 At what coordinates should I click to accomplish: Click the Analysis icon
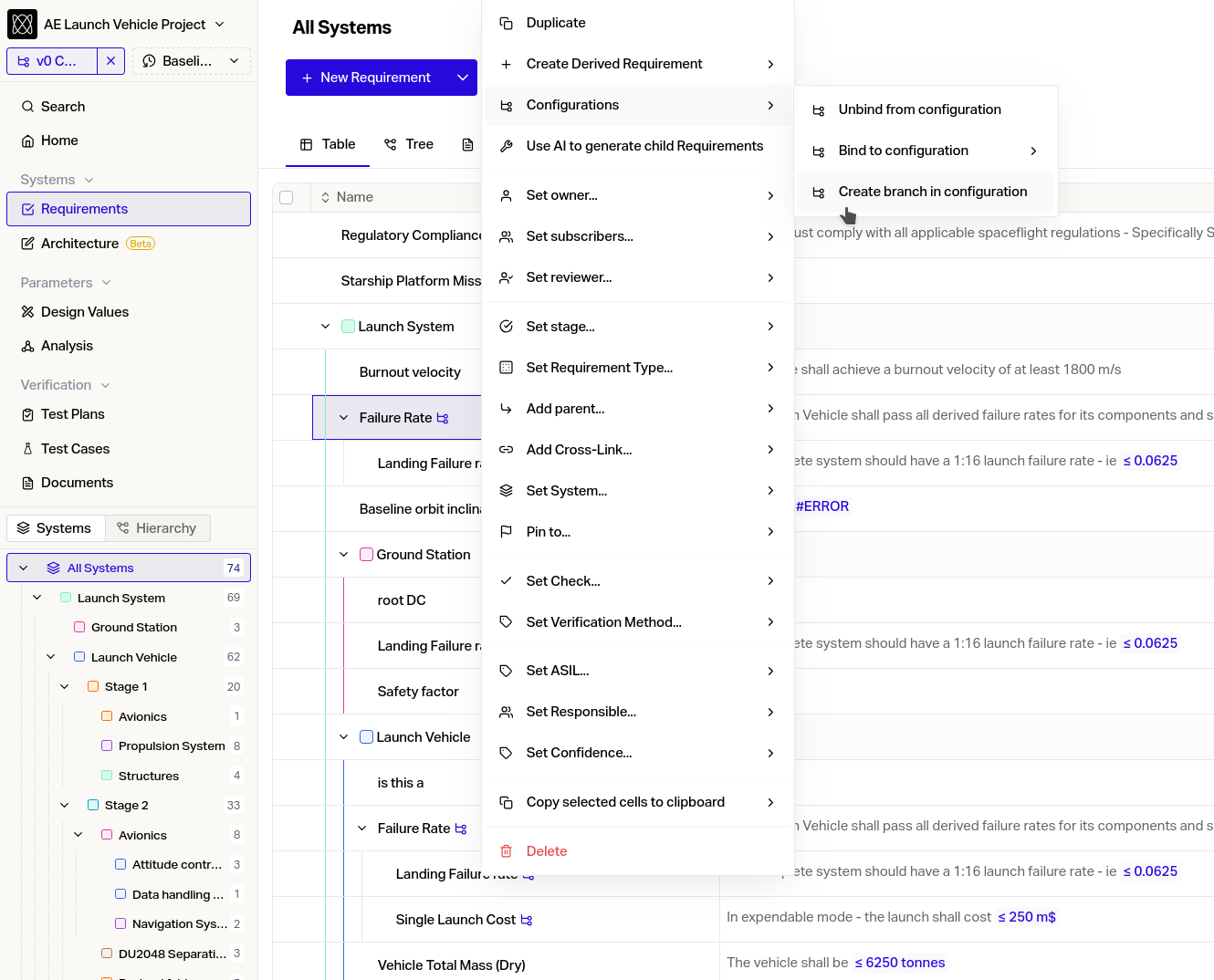[x=28, y=346]
